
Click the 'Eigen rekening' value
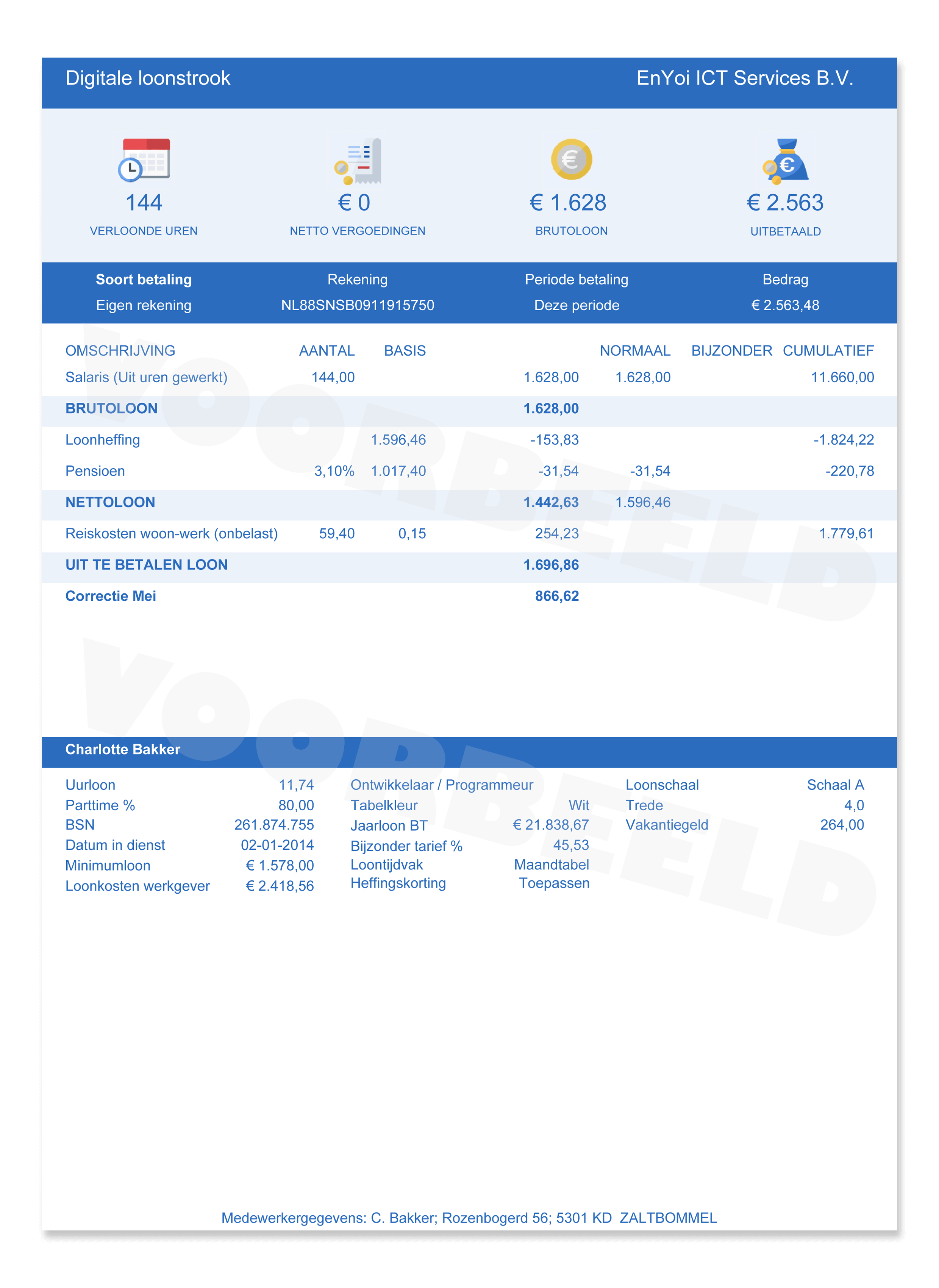click(x=144, y=305)
